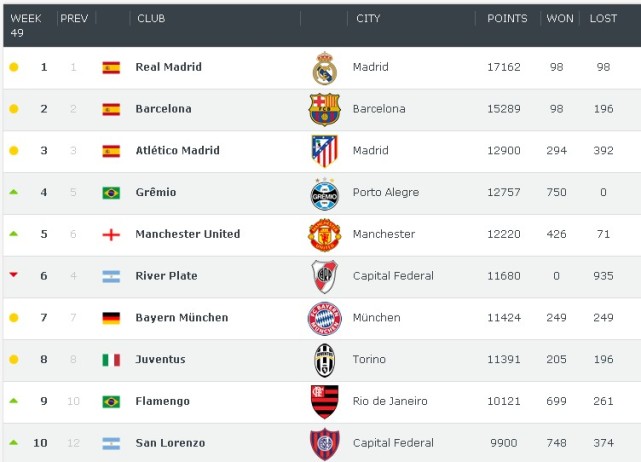The image size is (641, 462).
Task: Click the Manchester United crest
Action: 324,234
